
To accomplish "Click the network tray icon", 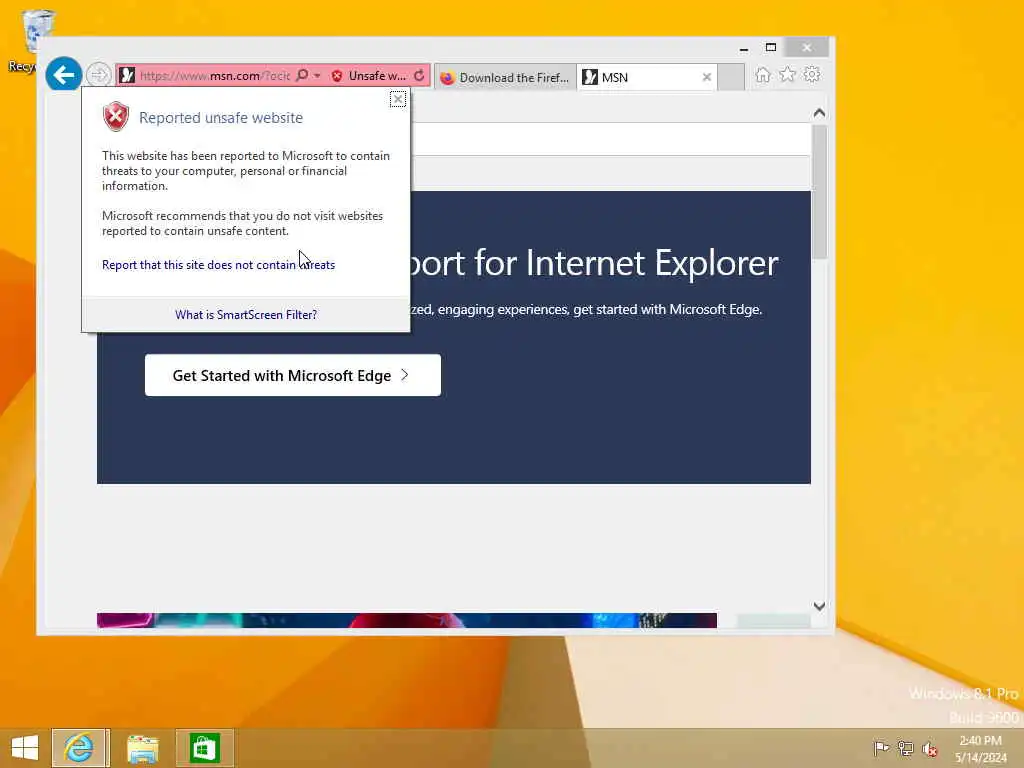I will 905,748.
